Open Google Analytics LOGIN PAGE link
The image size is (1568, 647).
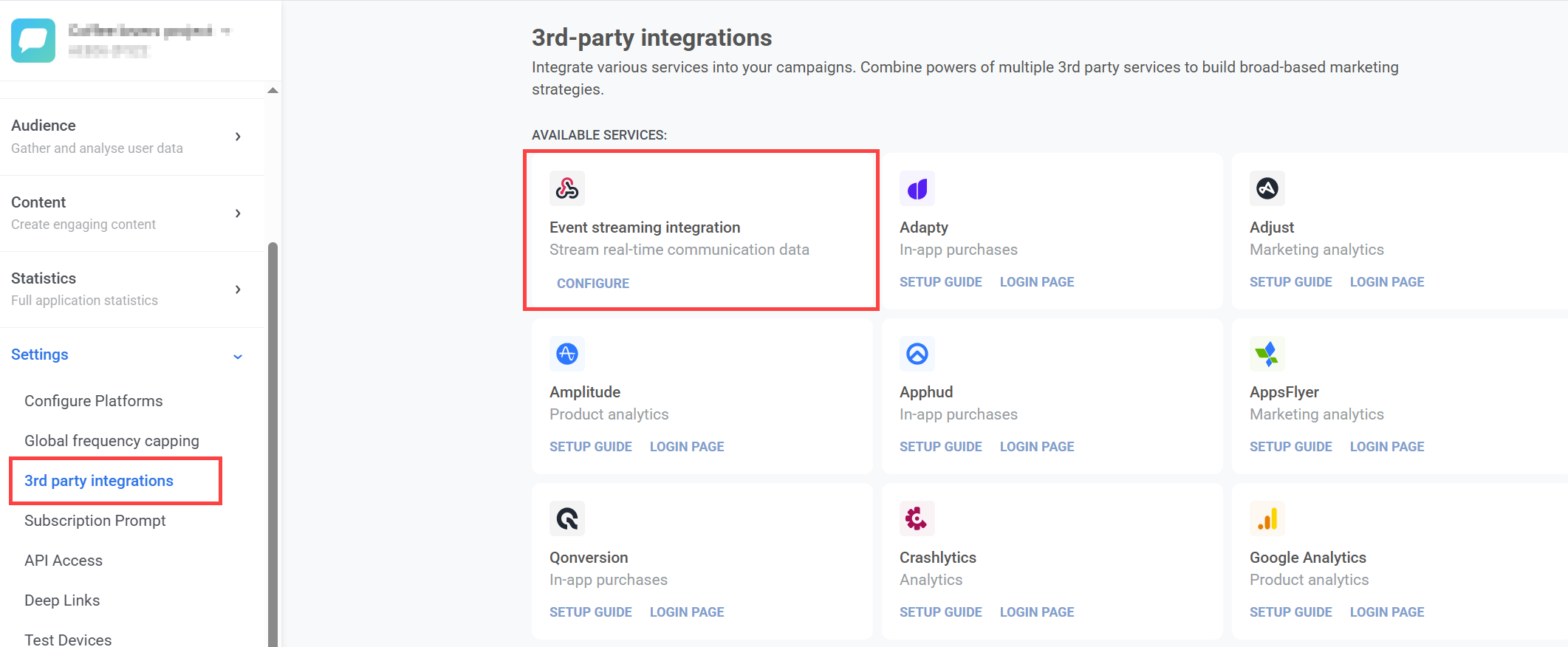pos(1387,612)
